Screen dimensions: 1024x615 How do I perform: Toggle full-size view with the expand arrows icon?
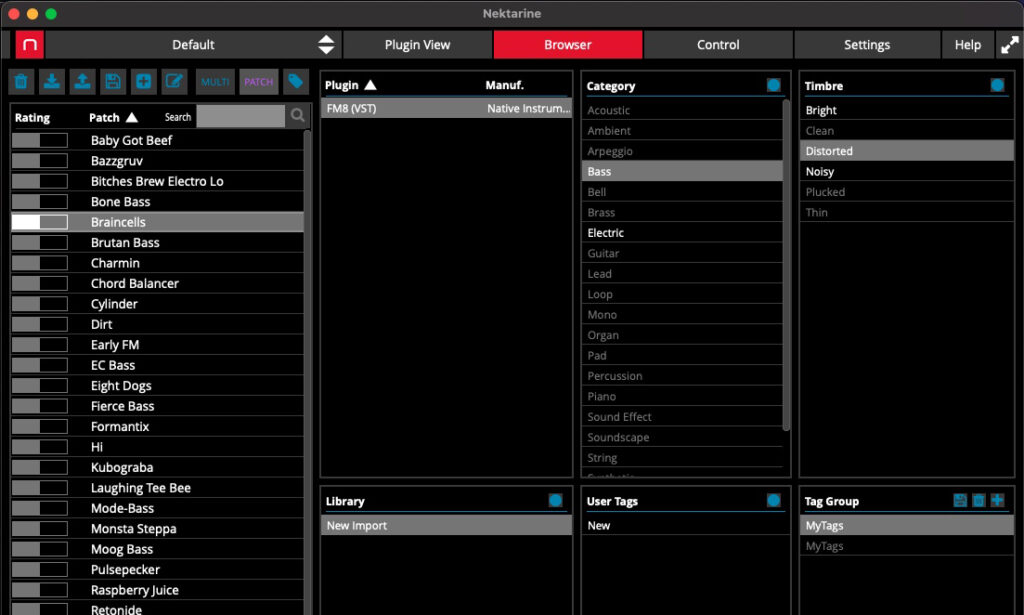[1010, 44]
